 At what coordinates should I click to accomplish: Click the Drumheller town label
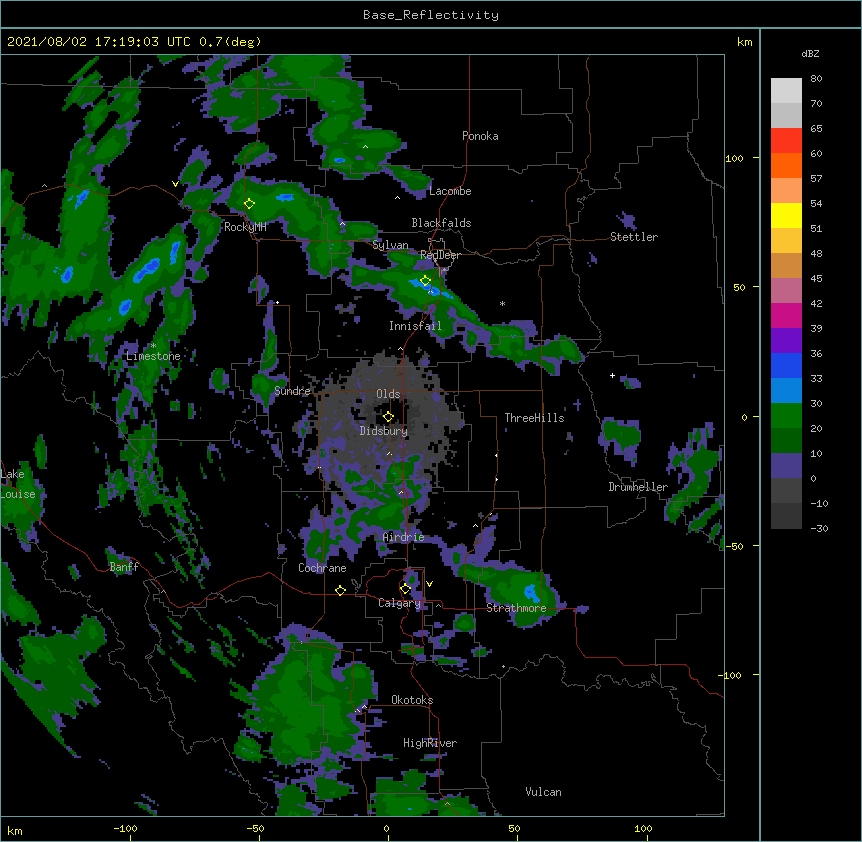pyautogui.click(x=638, y=487)
